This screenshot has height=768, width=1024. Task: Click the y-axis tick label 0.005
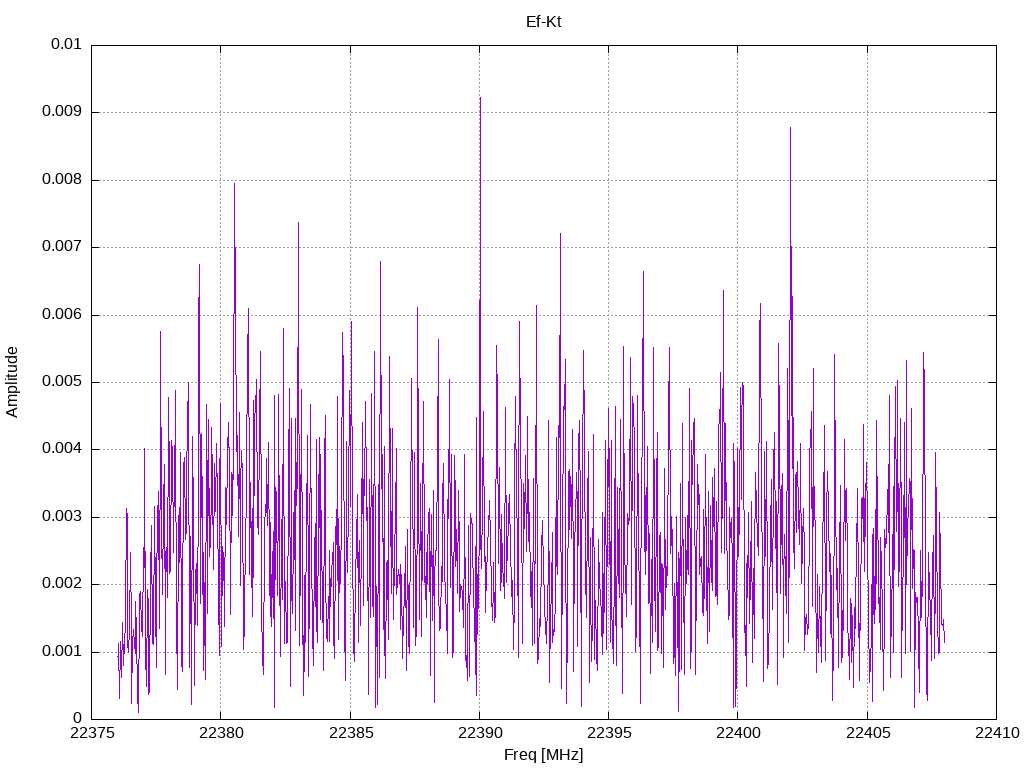(x=62, y=381)
